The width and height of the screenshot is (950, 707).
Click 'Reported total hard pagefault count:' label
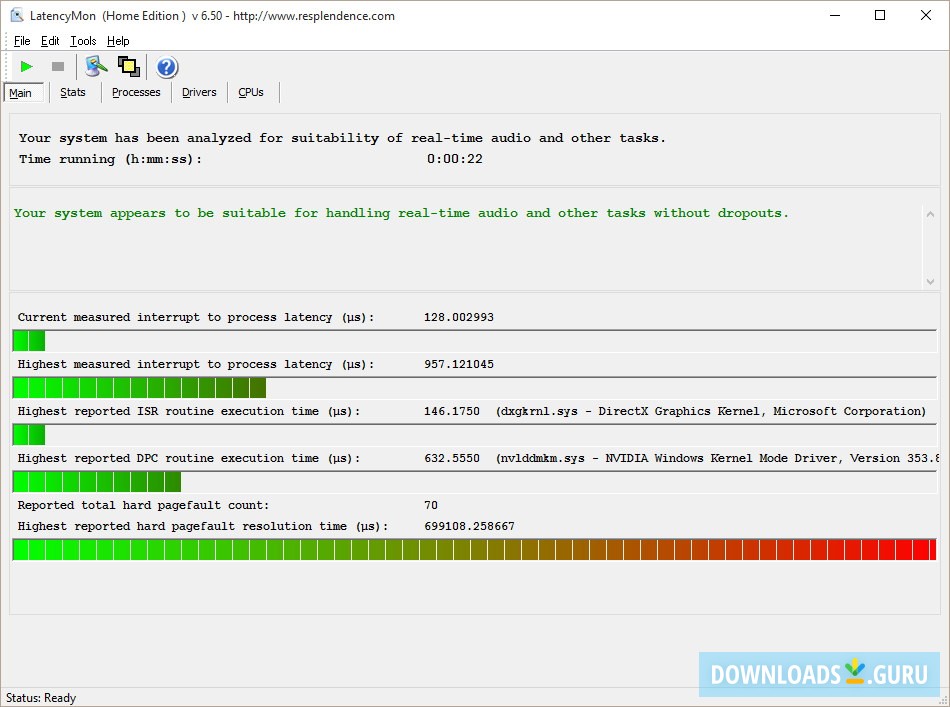143,505
